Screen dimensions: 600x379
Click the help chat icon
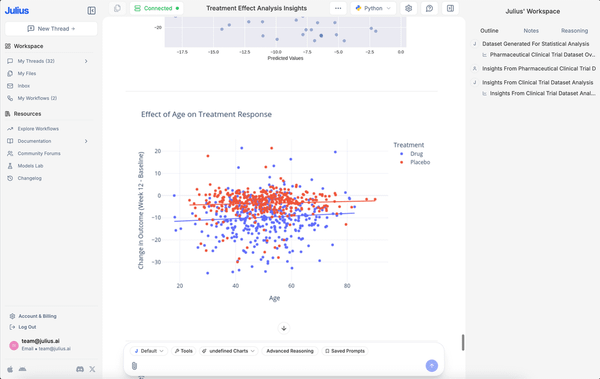coord(429,8)
